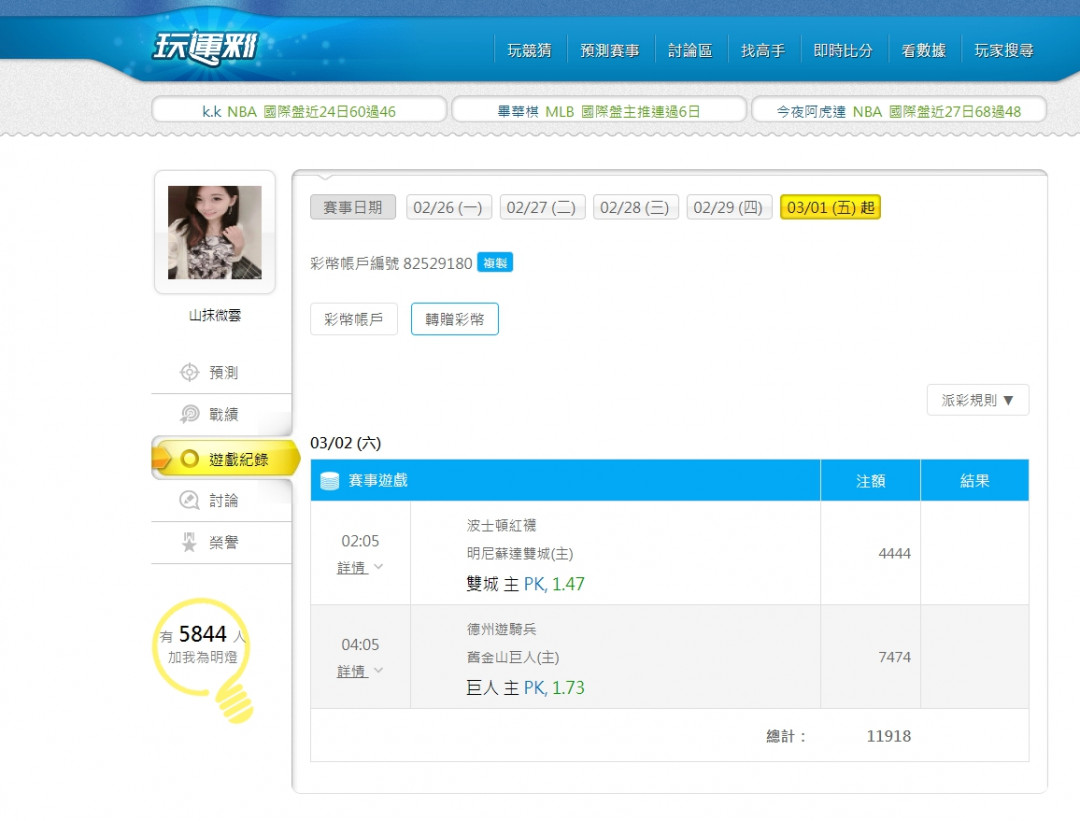1080x821 pixels.
Task: Click the username 山抹微雲
Action: click(x=215, y=315)
